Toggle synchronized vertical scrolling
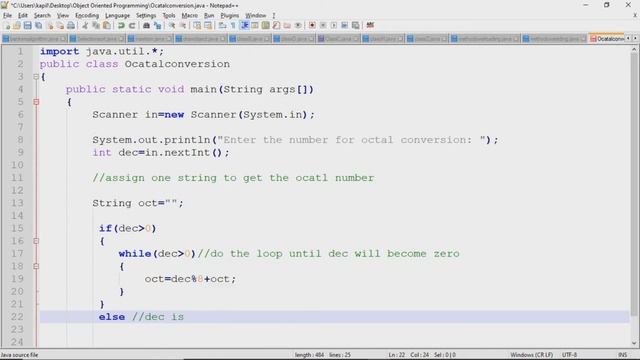The width and height of the screenshot is (640, 360). click(x=197, y=25)
